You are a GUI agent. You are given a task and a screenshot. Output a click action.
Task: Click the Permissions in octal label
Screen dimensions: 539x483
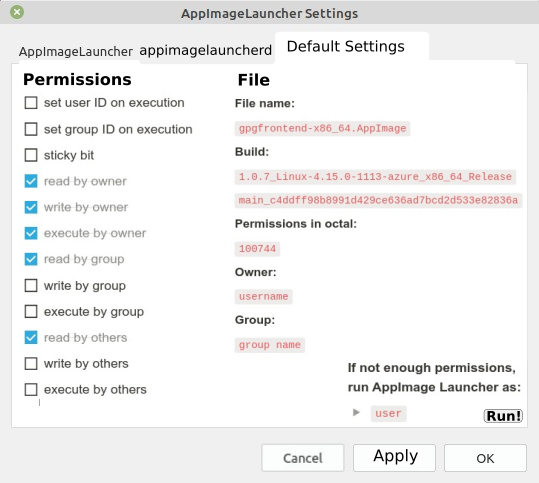296,224
